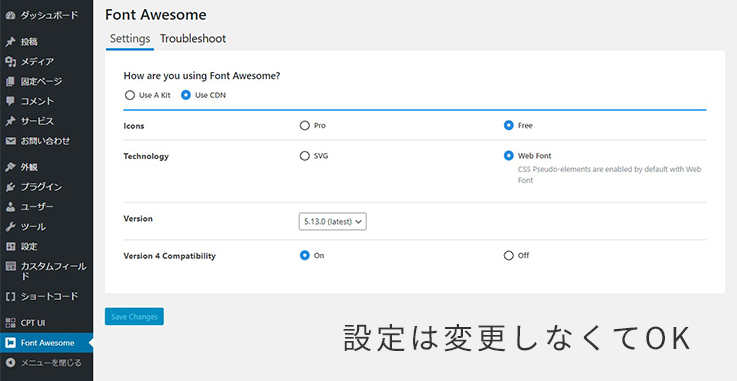Click the ショートコード brackets icon
The width and height of the screenshot is (737, 381).
click(x=10, y=296)
